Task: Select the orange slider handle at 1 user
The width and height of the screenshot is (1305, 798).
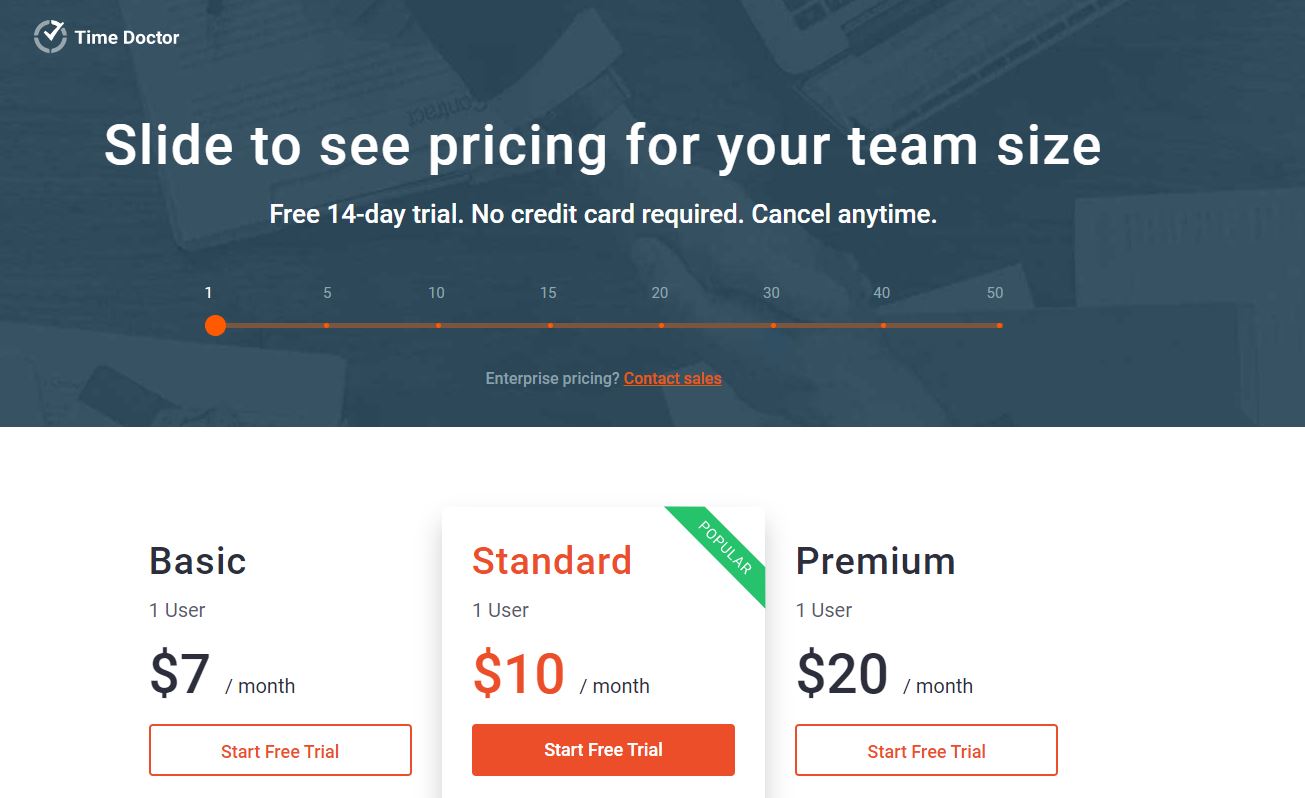Action: (x=215, y=325)
